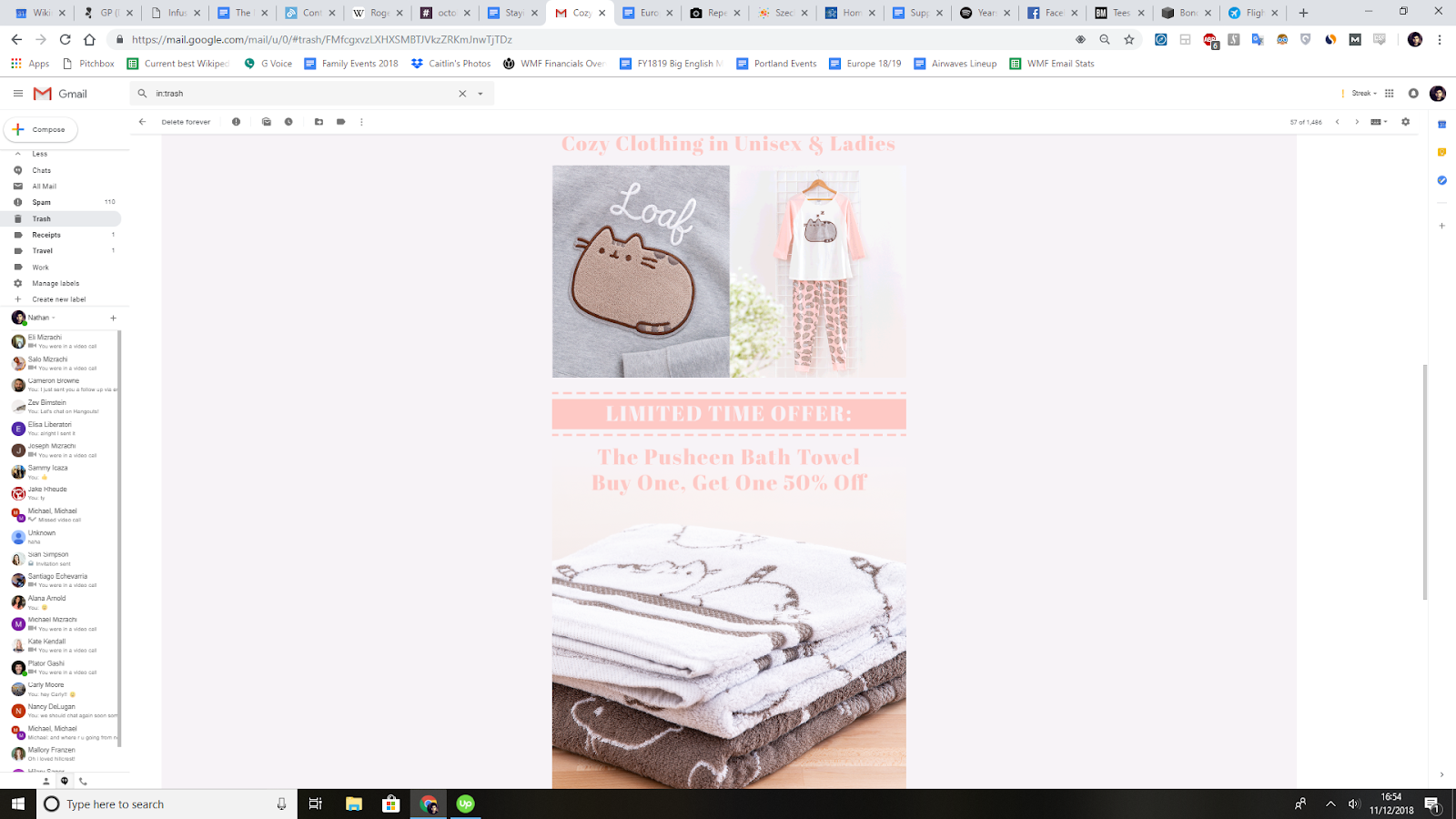Viewport: 1456px width, 819px height.
Task: Go back to Trash list arrow
Action: tap(142, 122)
